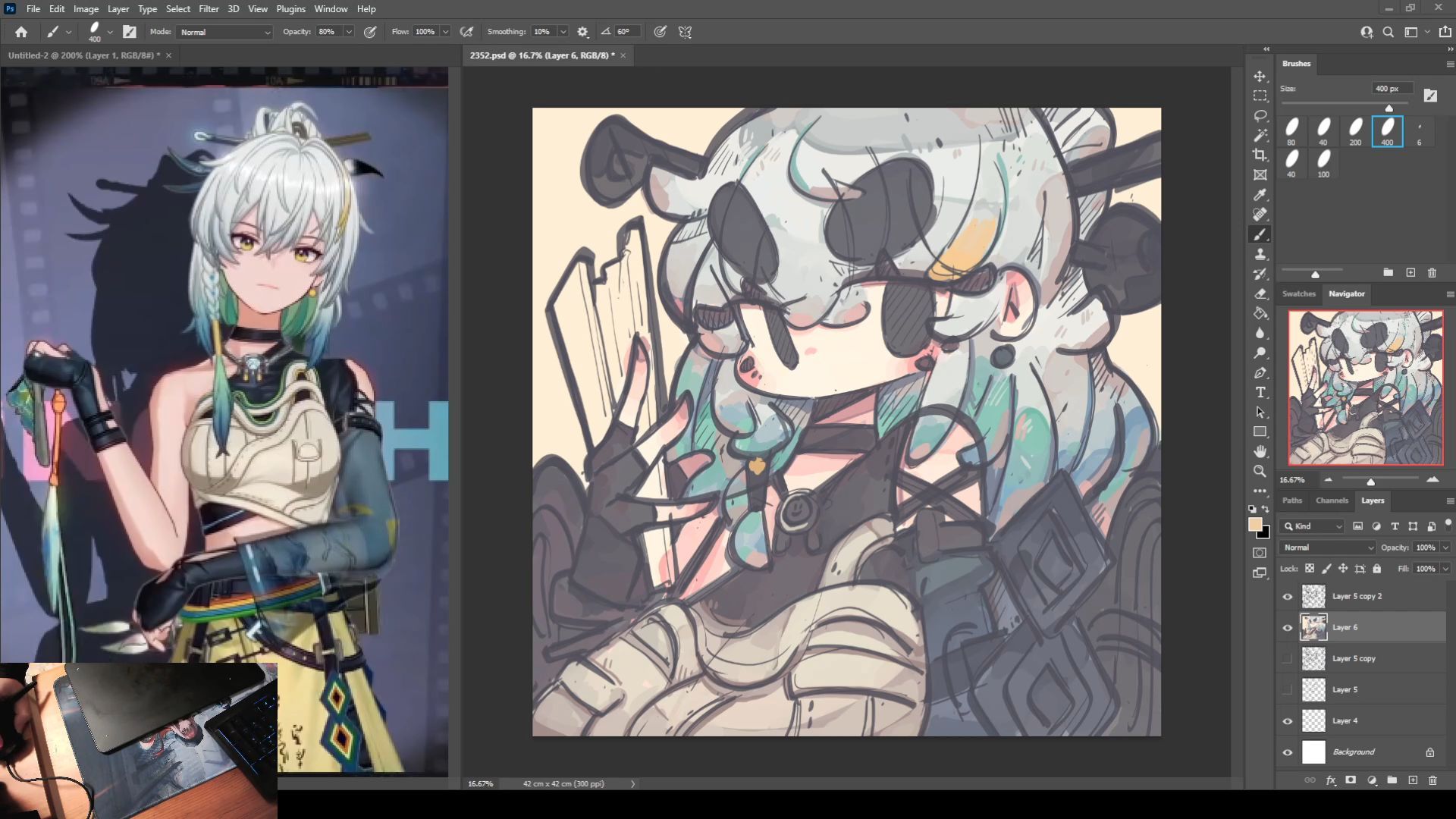Image resolution: width=1456 pixels, height=819 pixels.
Task: Switch to the Swatches panel tab
Action: pyautogui.click(x=1298, y=294)
